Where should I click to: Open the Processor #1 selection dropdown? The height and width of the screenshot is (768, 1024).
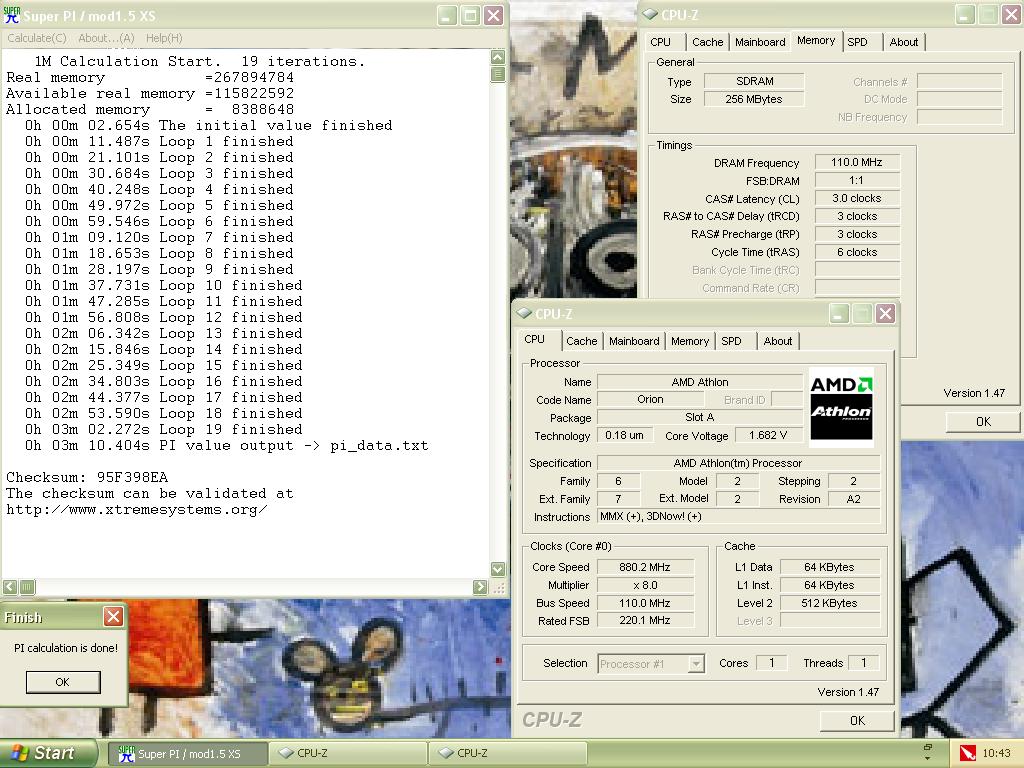tap(697, 664)
